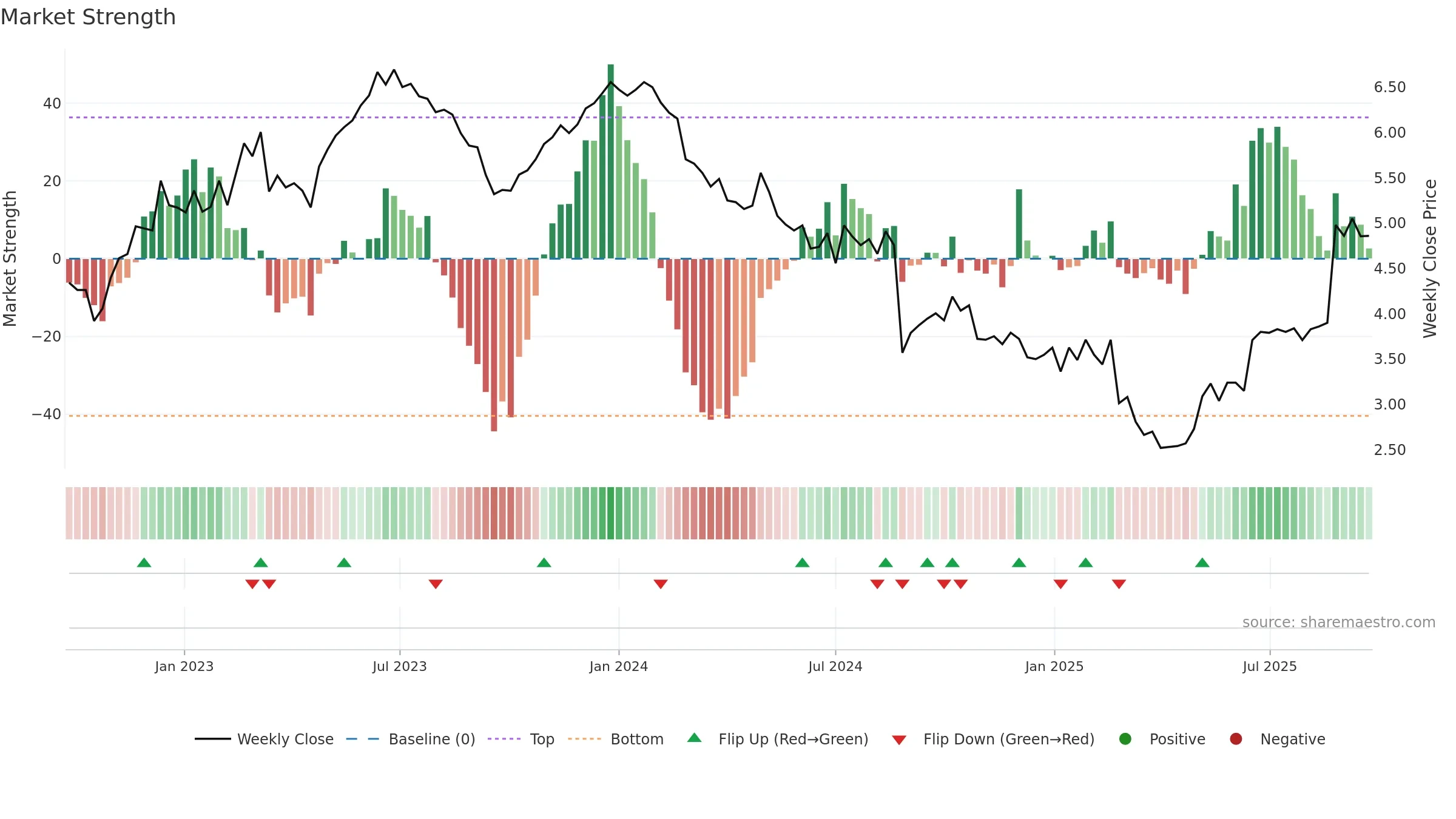Select the earliest green flip-up triangle marker
Screen dimensions: 1456x819
(x=144, y=562)
